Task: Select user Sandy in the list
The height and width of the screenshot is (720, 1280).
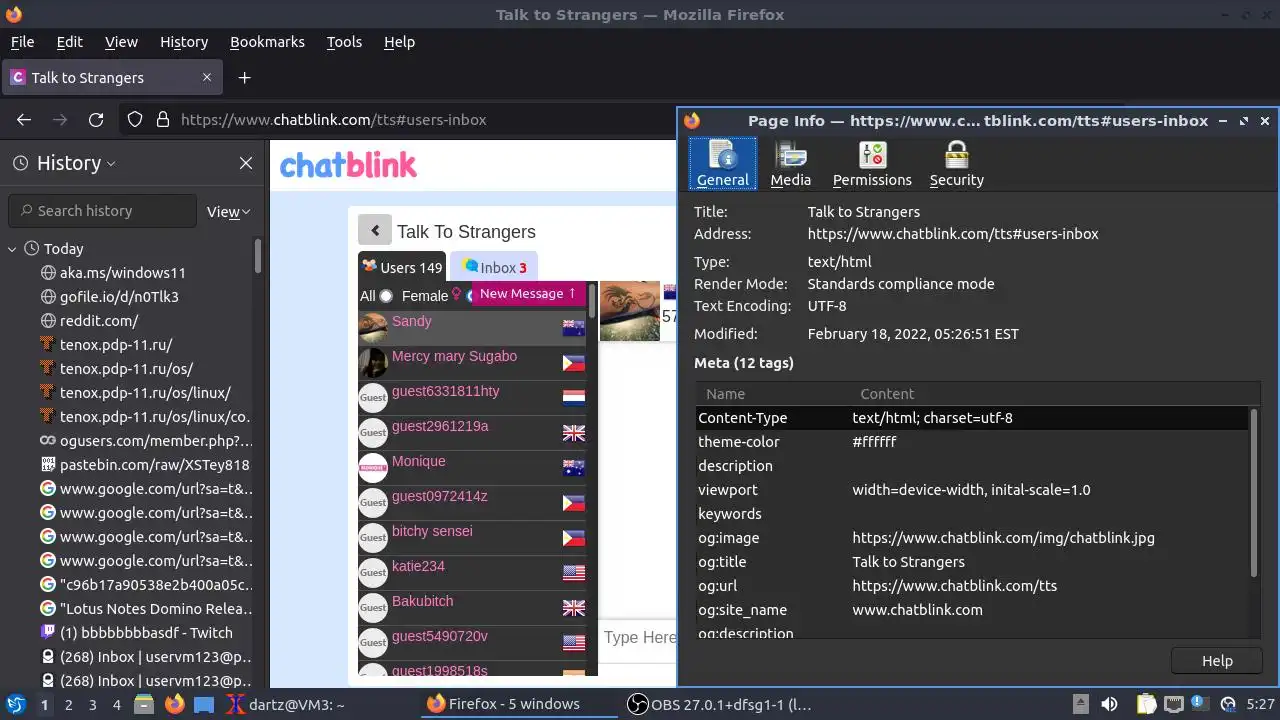Action: 472,328
